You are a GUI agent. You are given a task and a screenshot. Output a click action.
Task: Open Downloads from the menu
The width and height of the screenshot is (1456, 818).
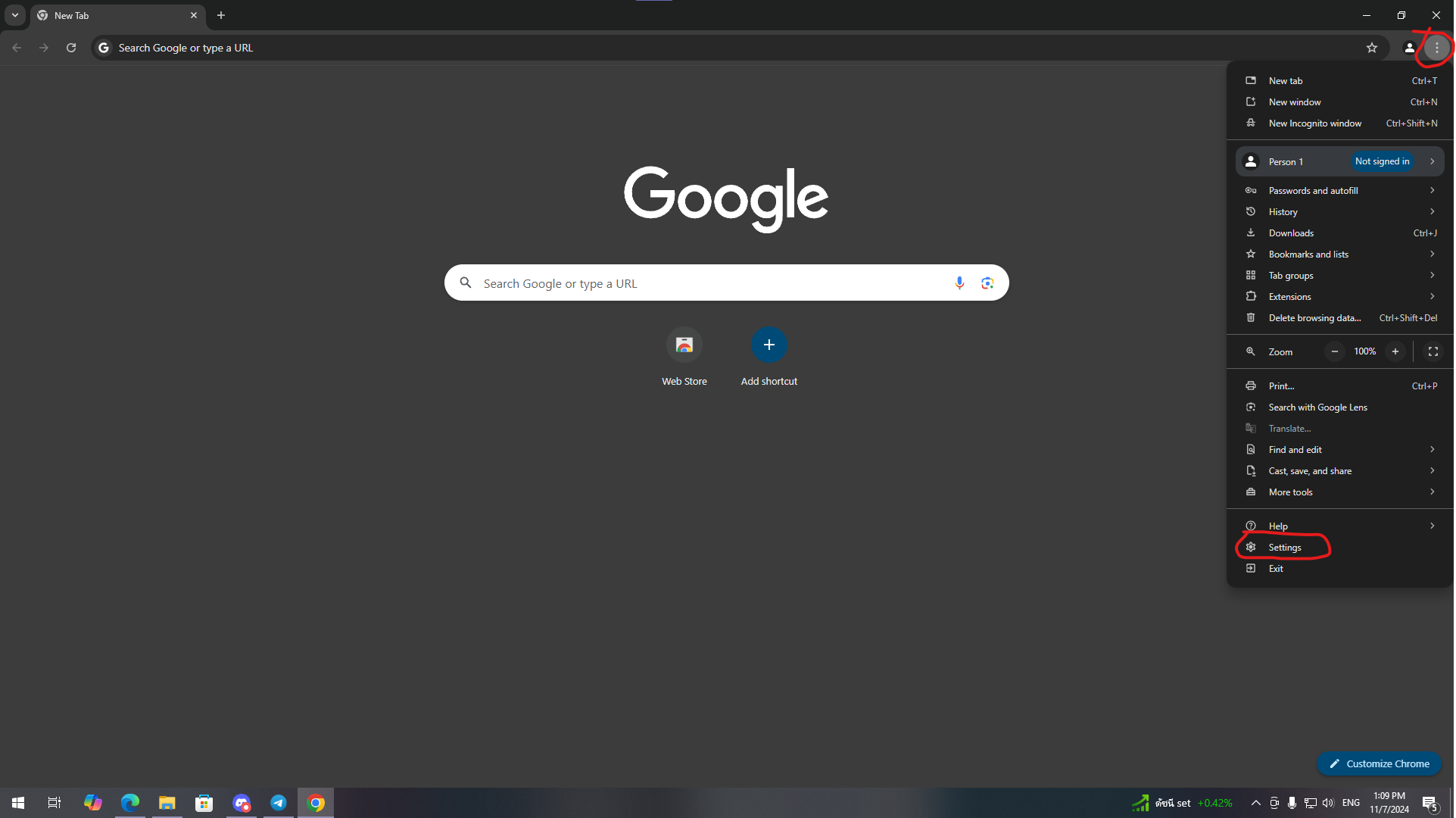tap(1341, 233)
